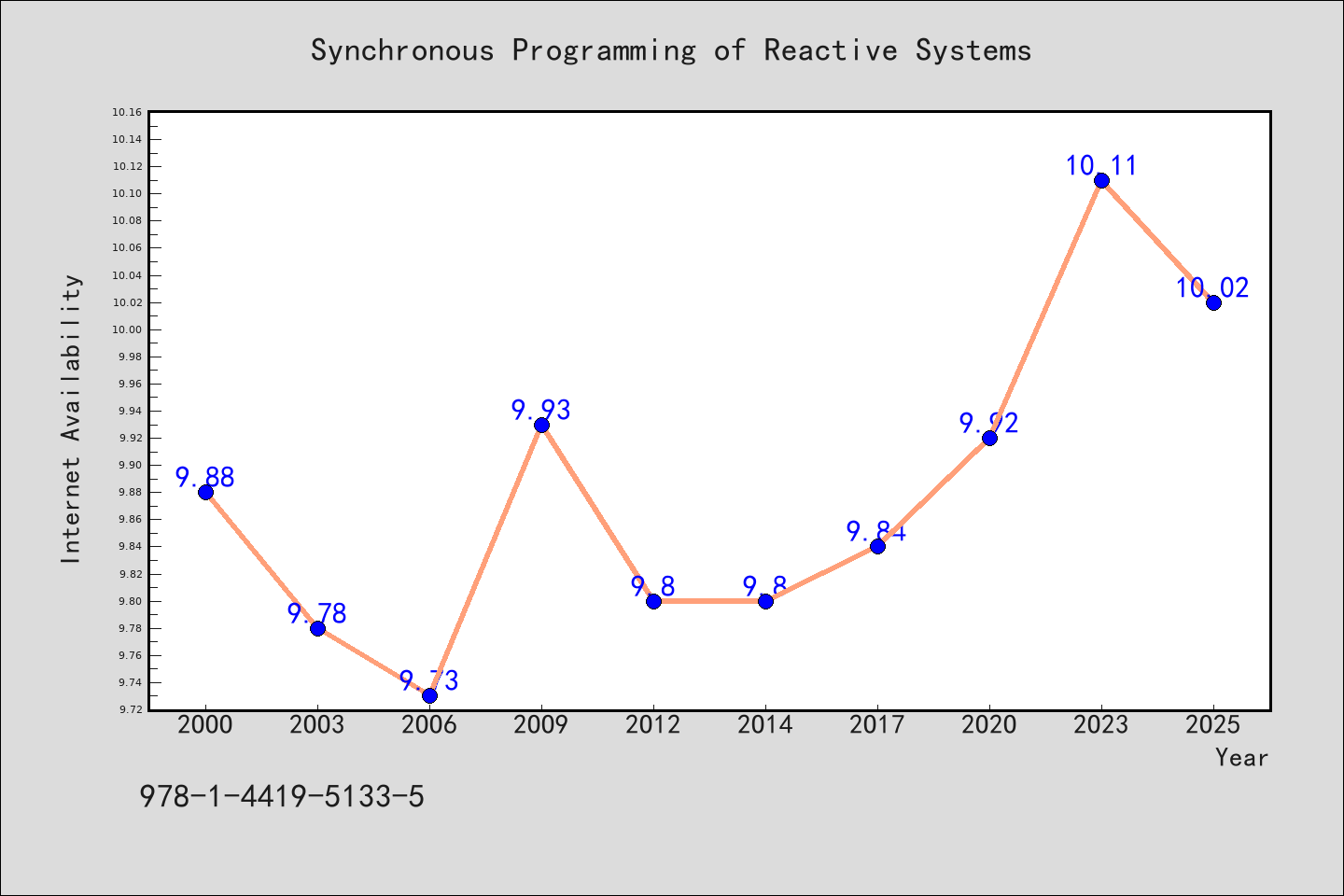Click the x-axis tick label 2012
Viewport: 1344px width, 896px height.
[653, 725]
